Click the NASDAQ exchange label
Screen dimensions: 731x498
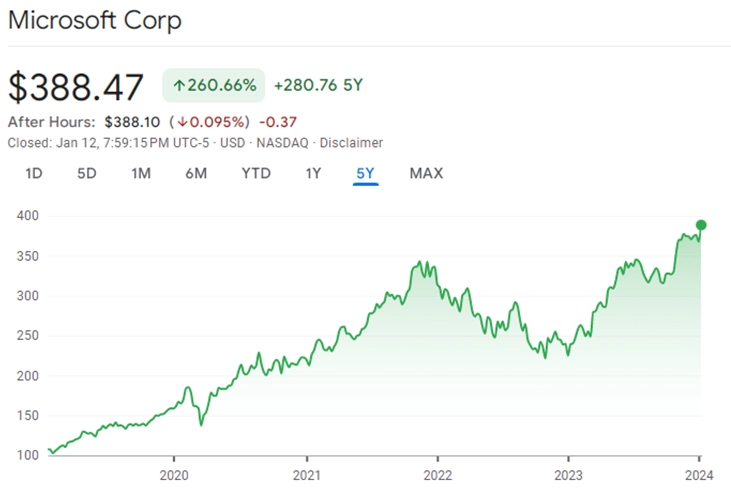283,143
